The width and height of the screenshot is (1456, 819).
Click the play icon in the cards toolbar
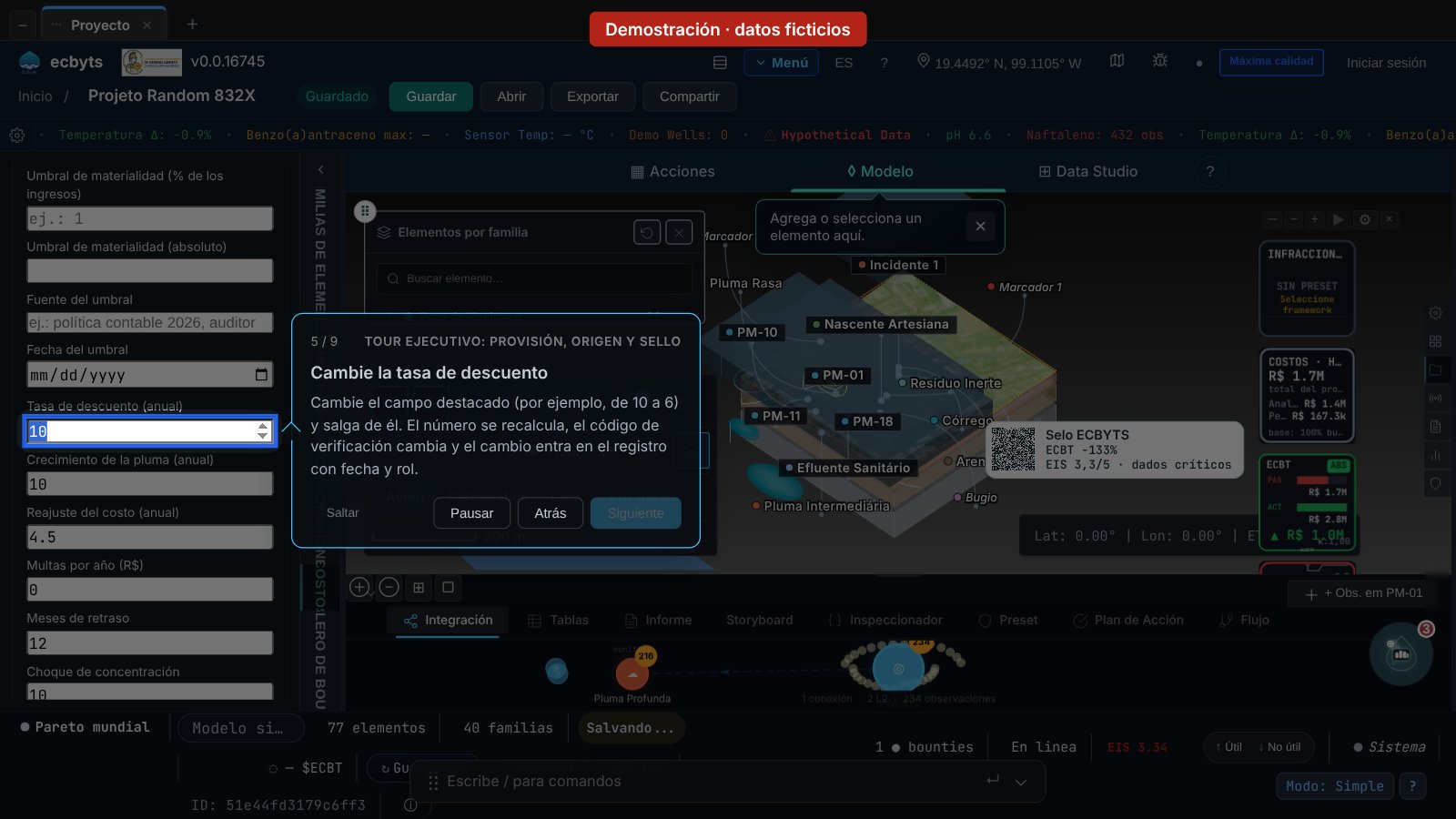pyautogui.click(x=1338, y=219)
